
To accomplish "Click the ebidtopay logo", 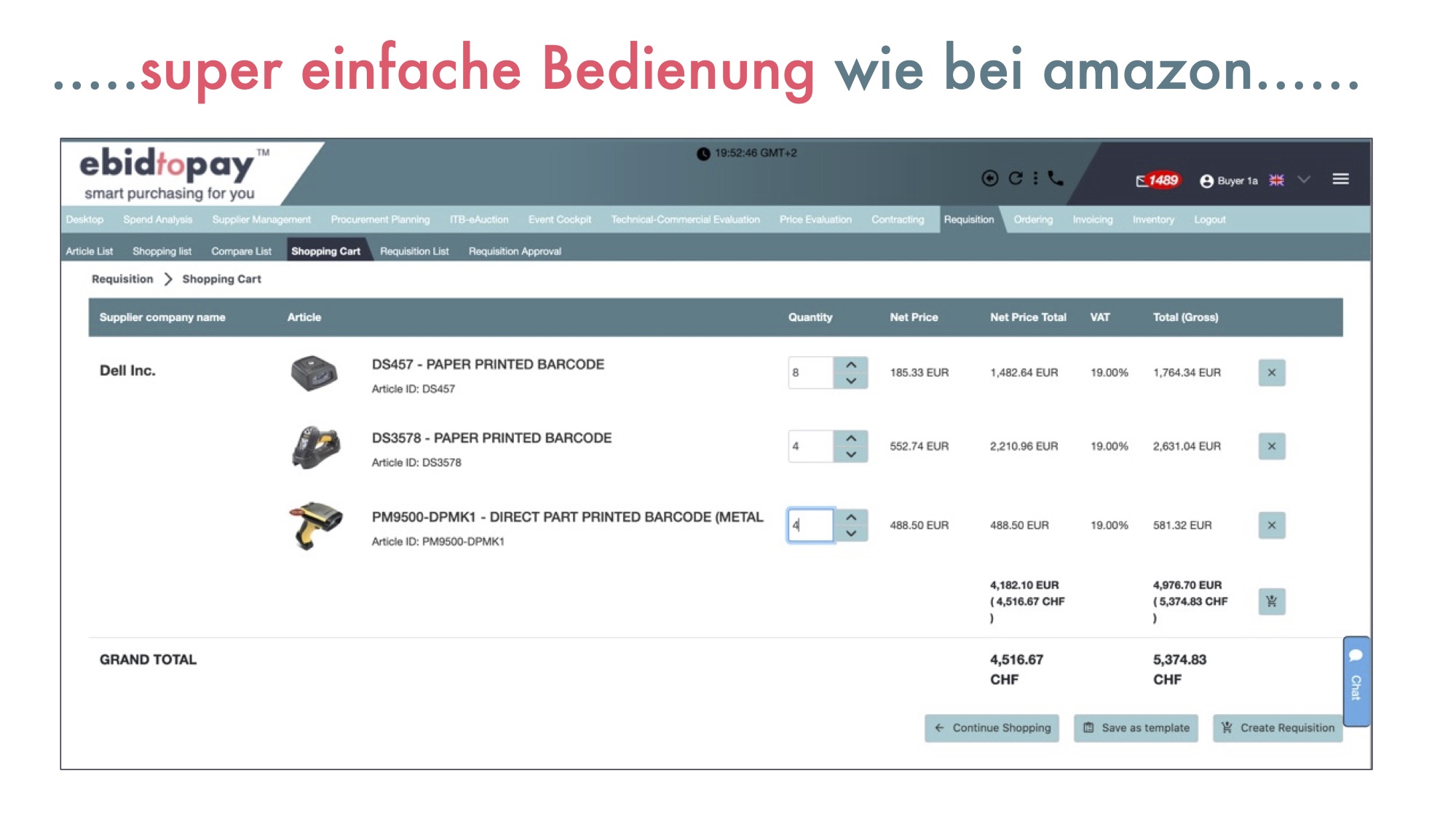I will (175, 173).
